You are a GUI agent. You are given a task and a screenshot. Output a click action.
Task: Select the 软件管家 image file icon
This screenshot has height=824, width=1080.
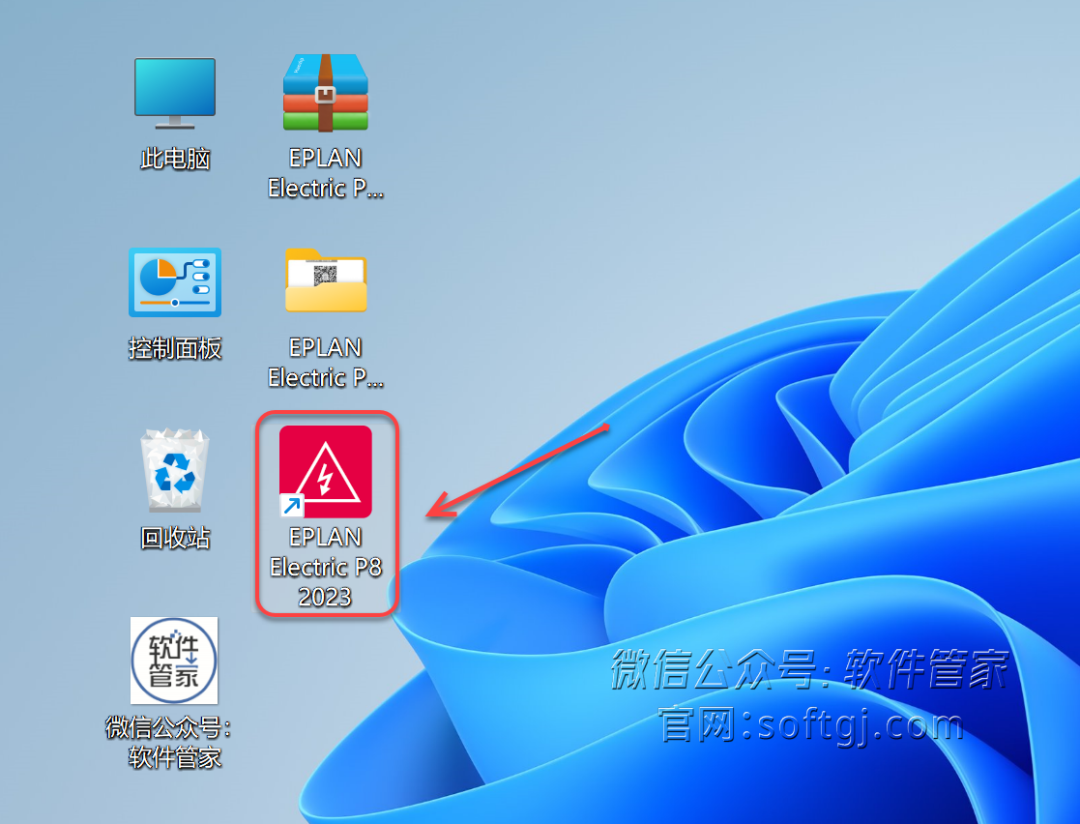point(174,661)
